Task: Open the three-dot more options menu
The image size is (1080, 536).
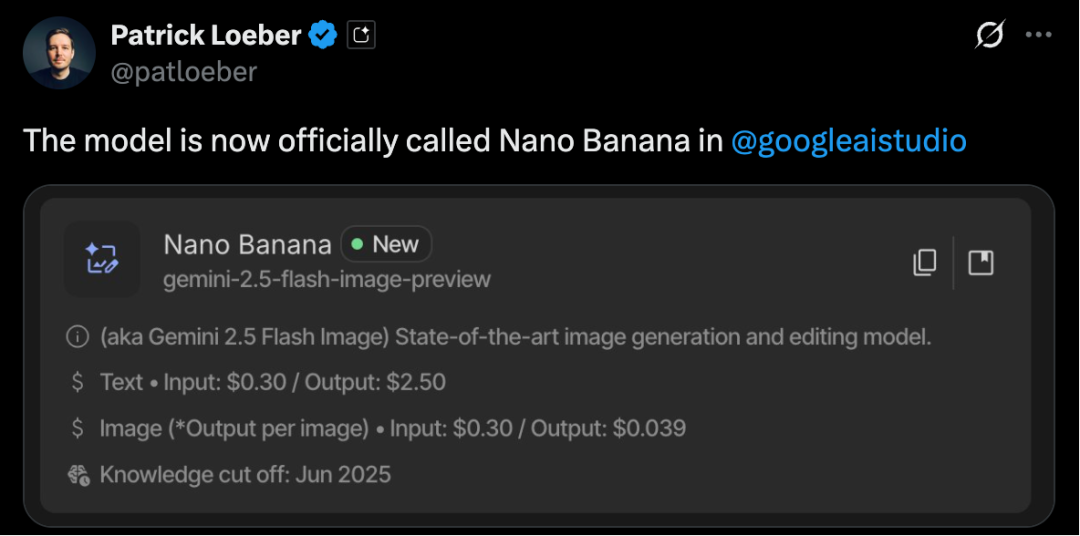Action: coord(1039,35)
